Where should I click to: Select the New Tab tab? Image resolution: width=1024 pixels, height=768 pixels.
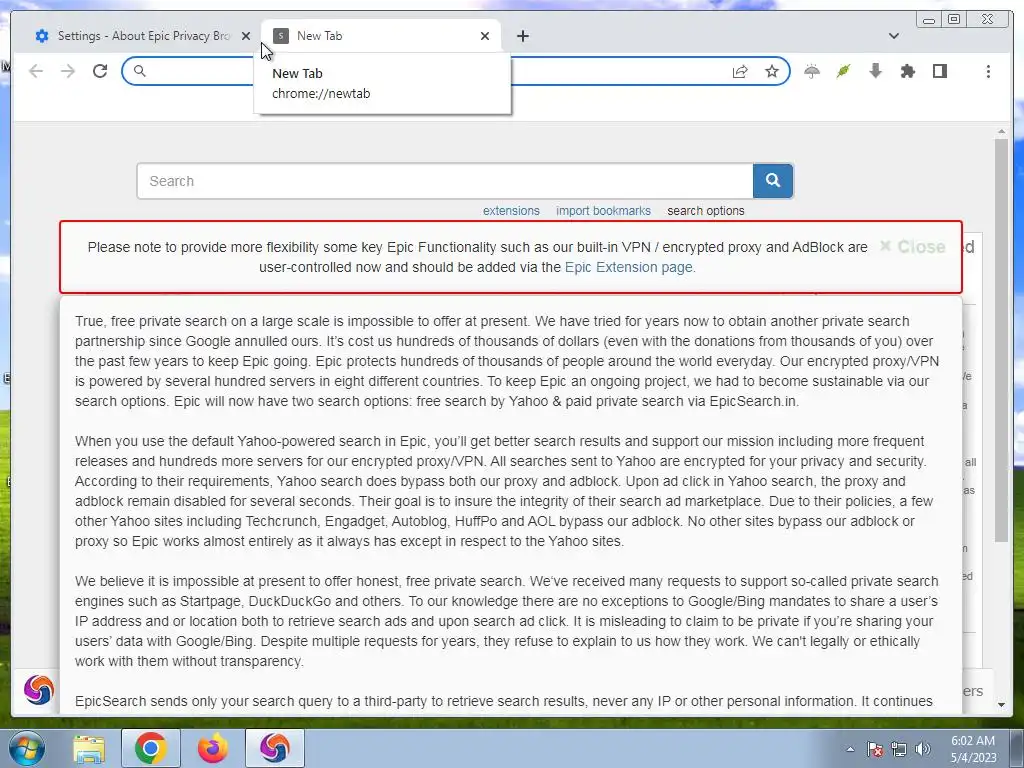[381, 36]
